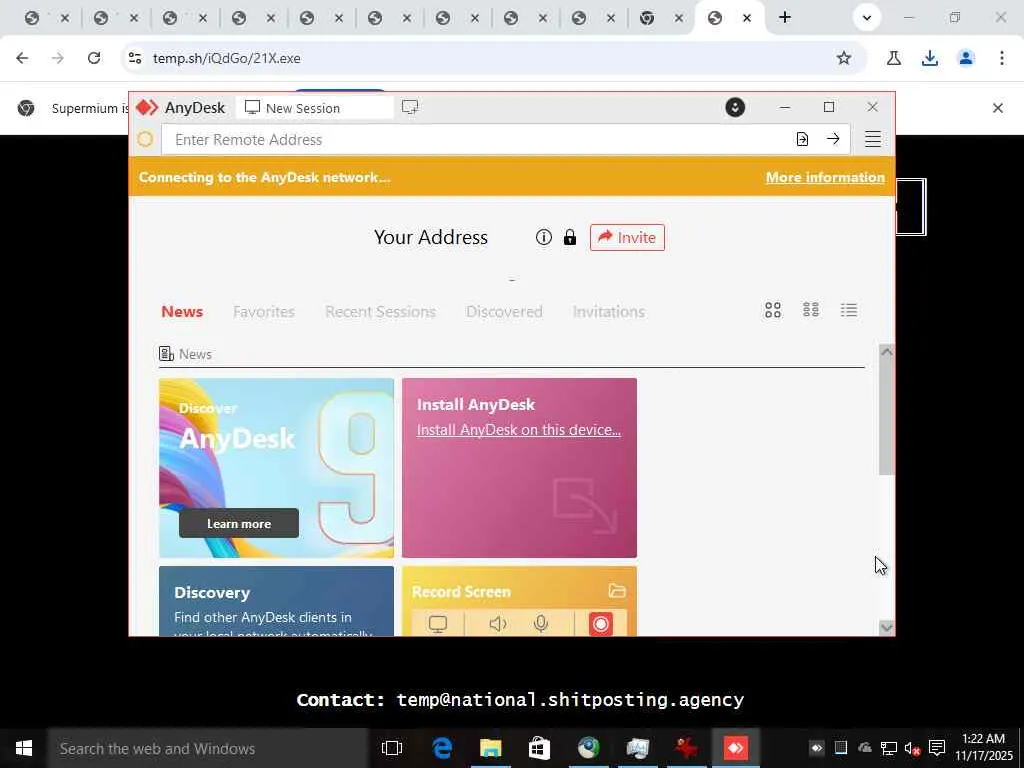Open the New Session tab
This screenshot has height=768, width=1024.
[315, 108]
